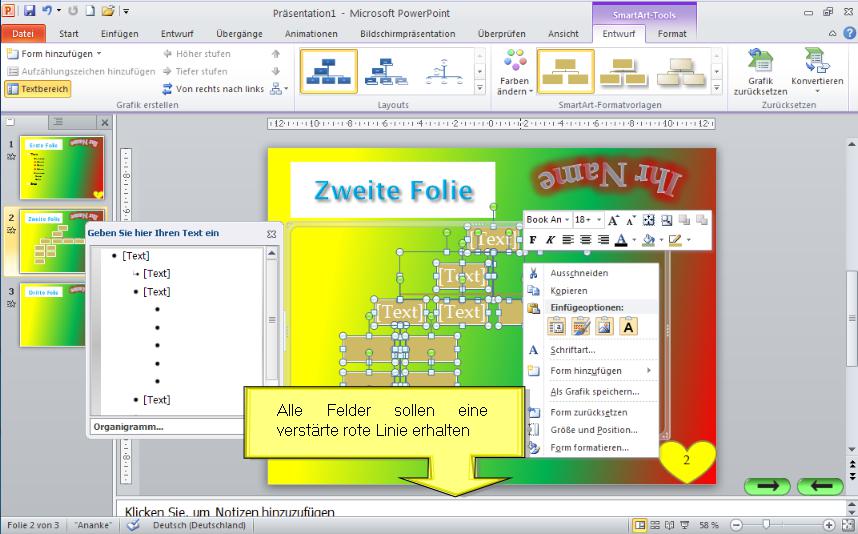Select the Dritte Folie slide thumbnail
Image resolution: width=858 pixels, height=534 pixels.
[60, 315]
